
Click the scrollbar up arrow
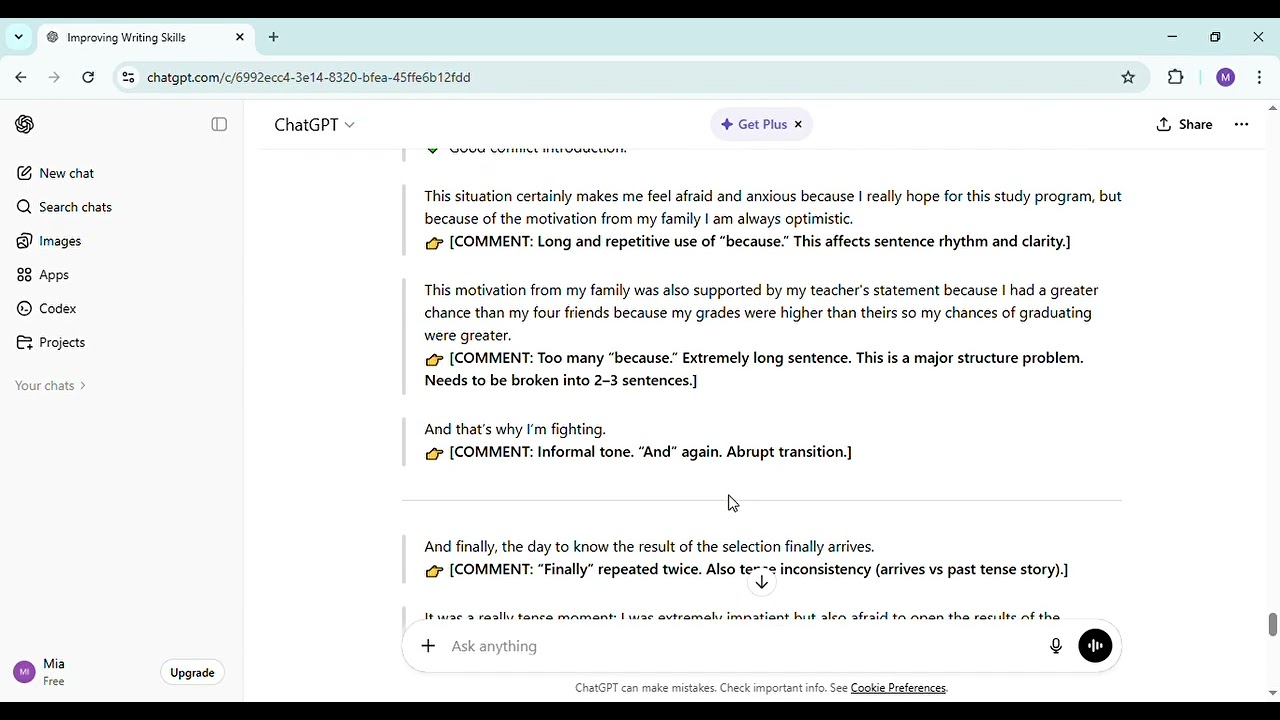click(1272, 108)
